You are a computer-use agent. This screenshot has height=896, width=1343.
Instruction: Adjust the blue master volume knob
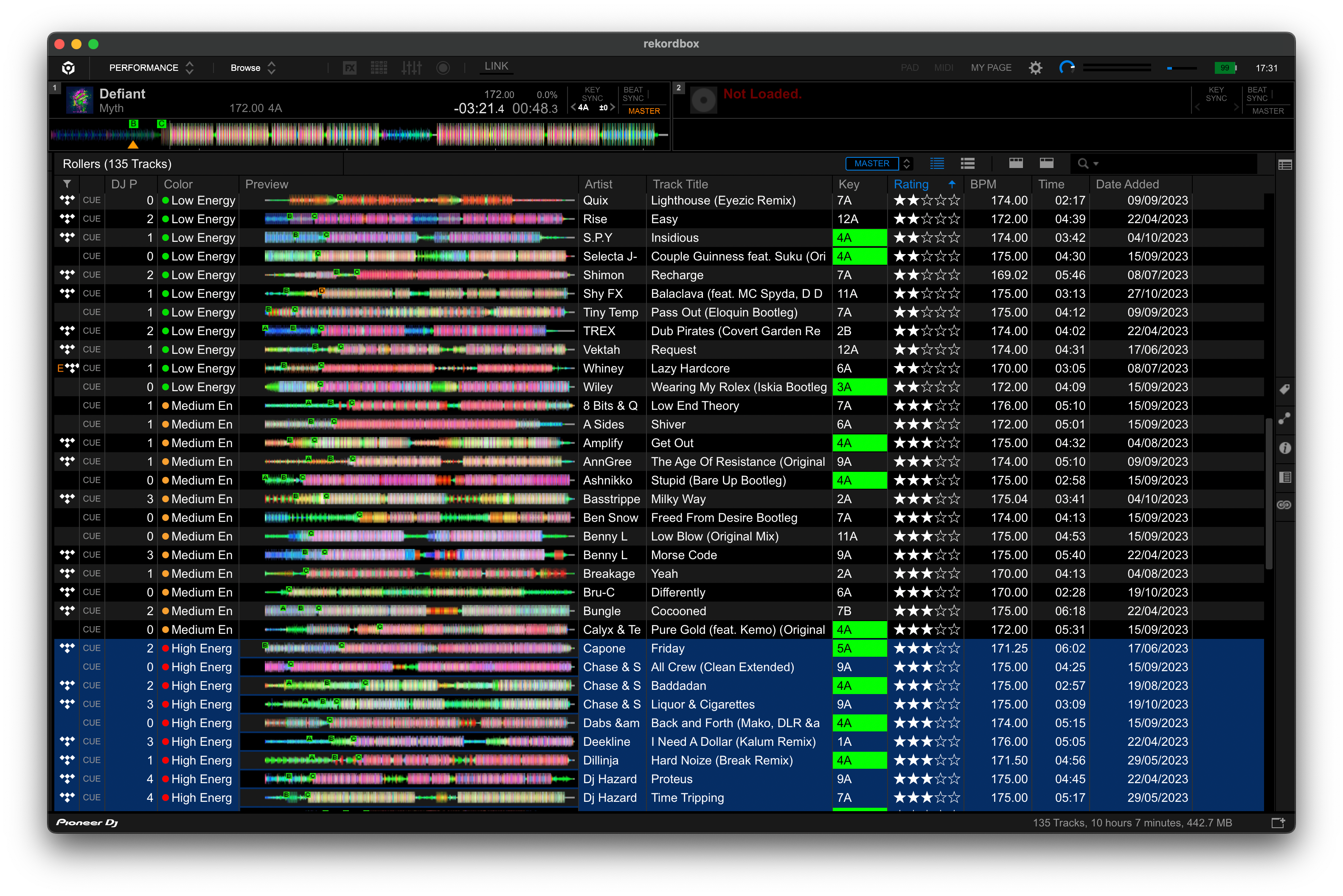tap(1067, 68)
